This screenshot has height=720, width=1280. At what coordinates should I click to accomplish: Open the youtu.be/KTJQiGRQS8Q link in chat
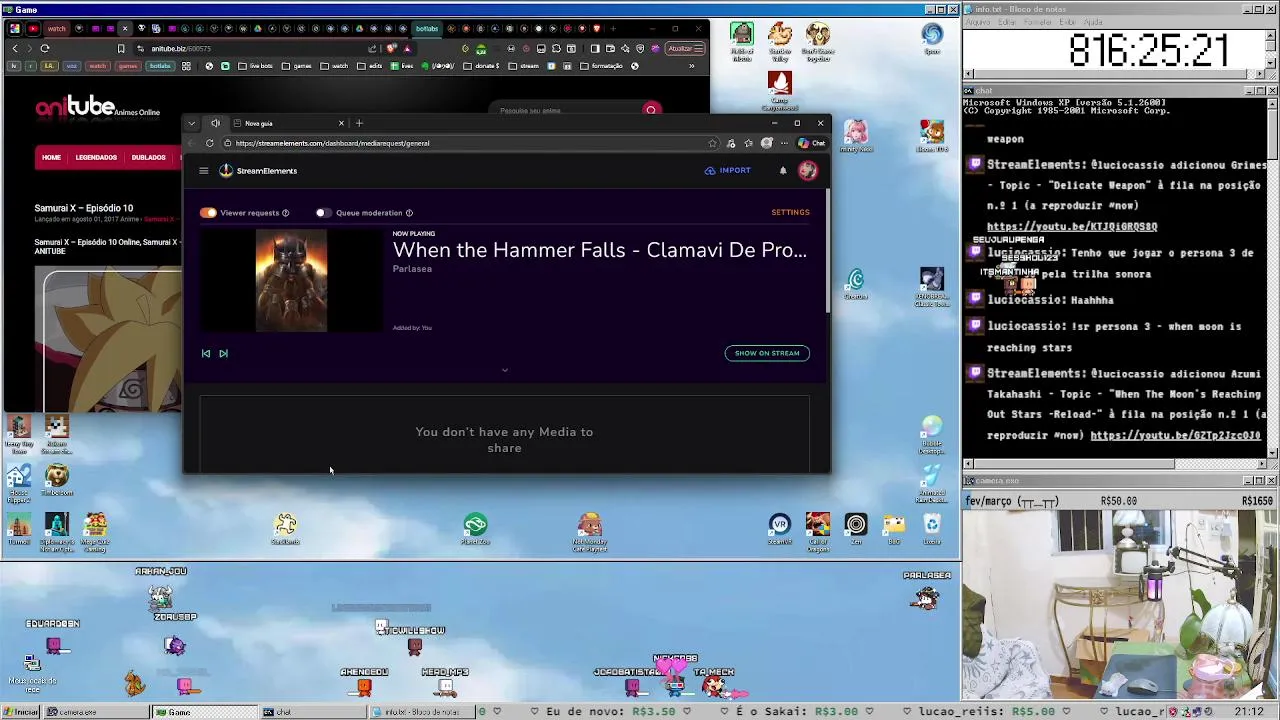coord(1072,227)
